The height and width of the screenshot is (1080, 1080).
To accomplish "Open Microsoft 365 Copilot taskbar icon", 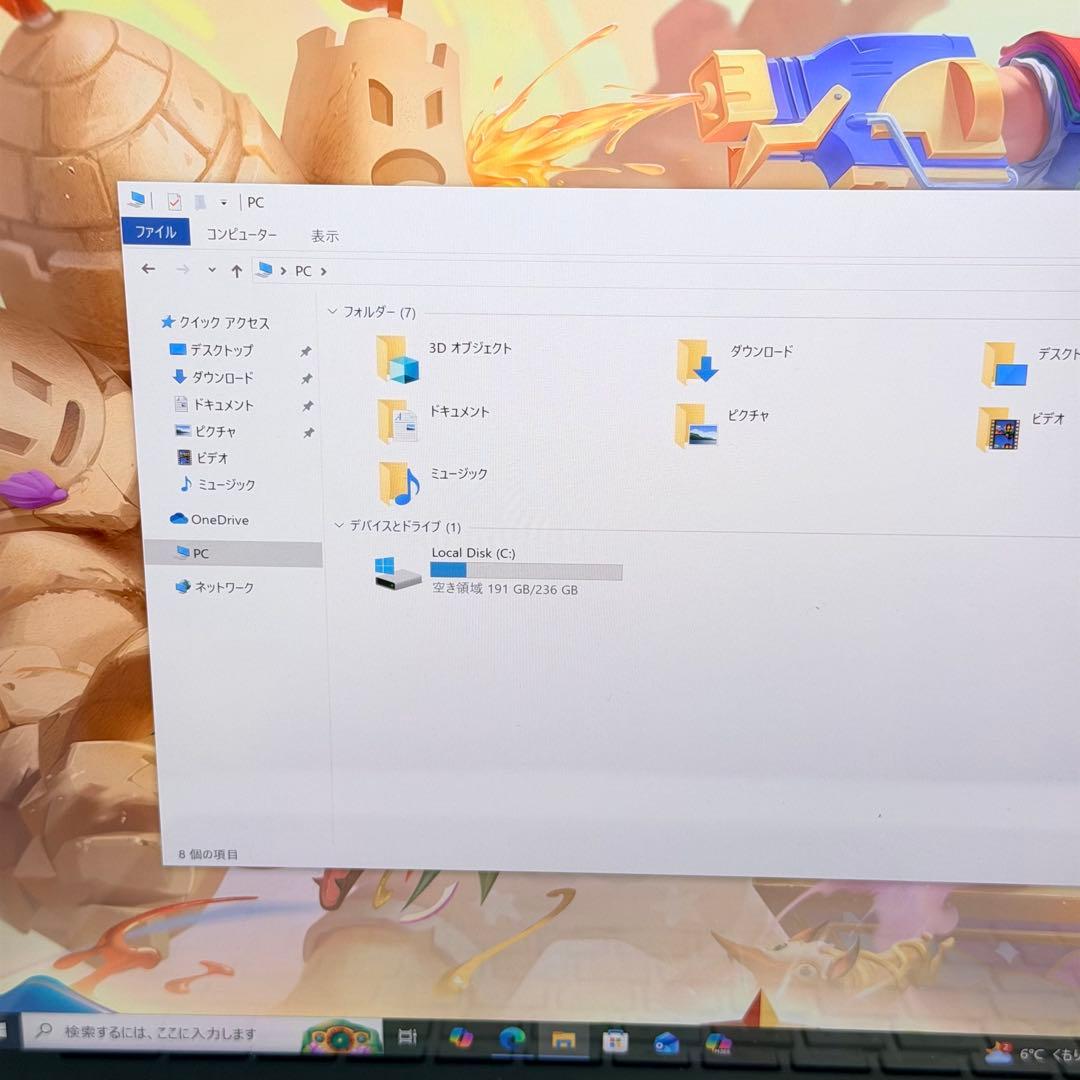I will coord(718,1044).
